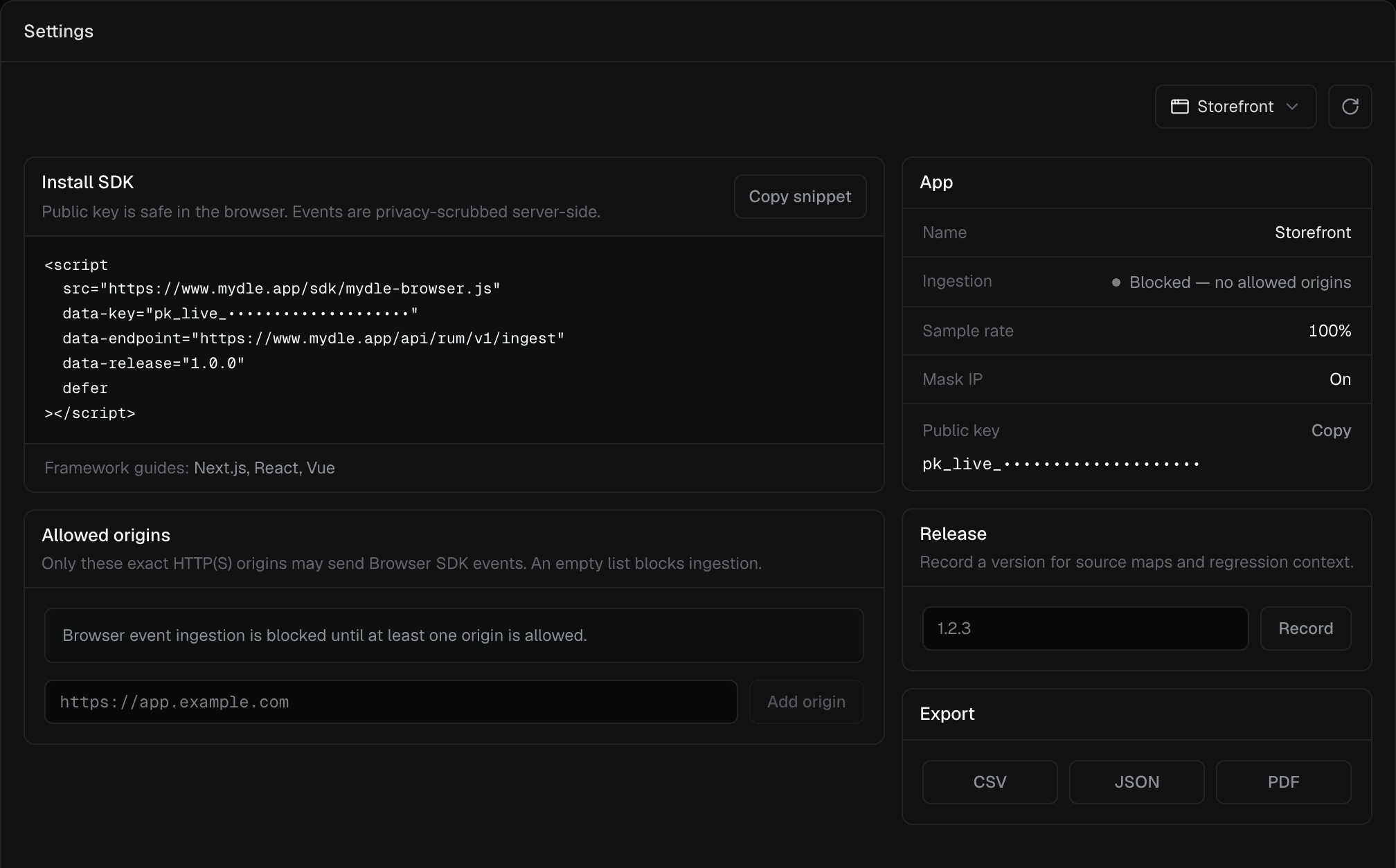The image size is (1396, 868).
Task: Export data as CSV
Action: [x=990, y=782]
